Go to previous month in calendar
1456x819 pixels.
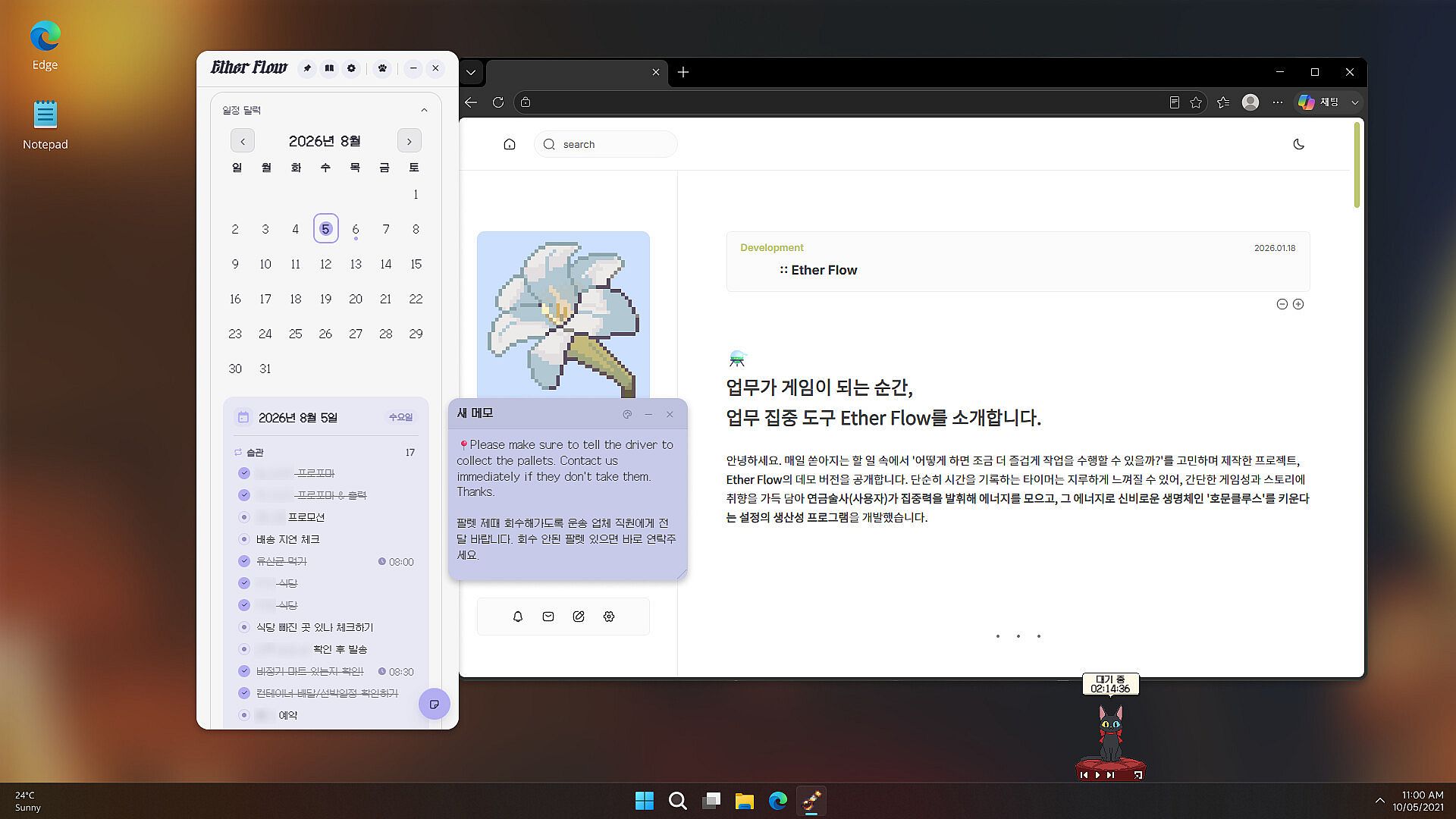[243, 141]
